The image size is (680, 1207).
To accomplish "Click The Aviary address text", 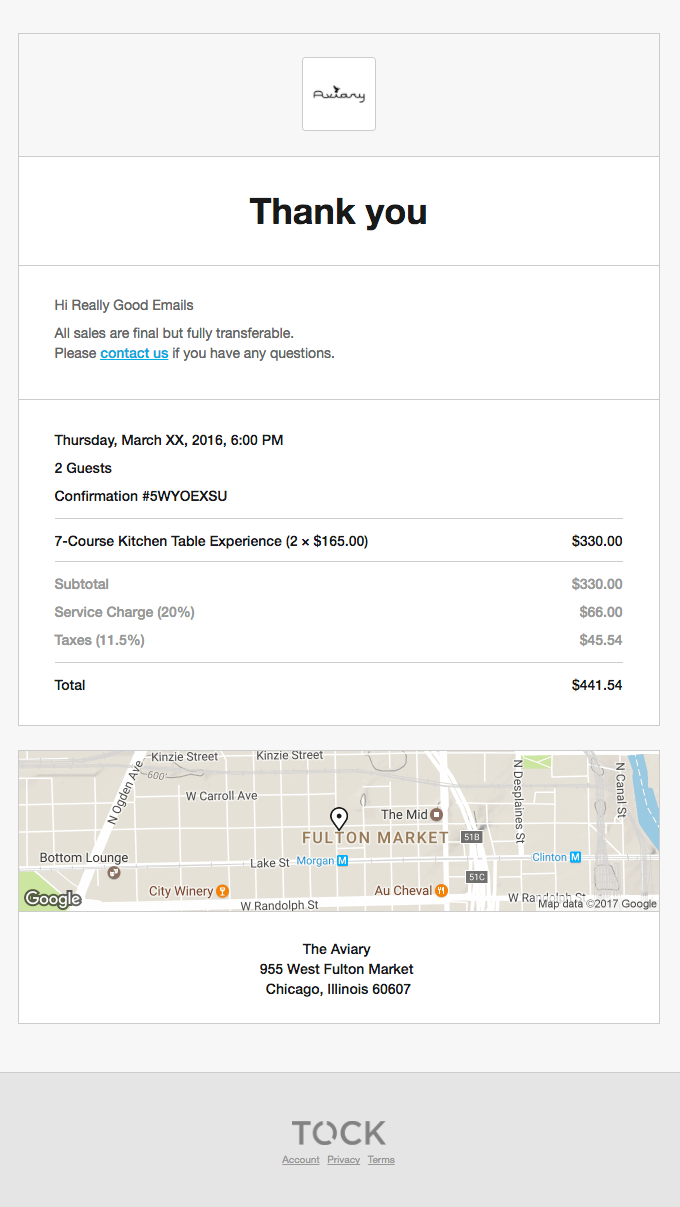I will (338, 968).
